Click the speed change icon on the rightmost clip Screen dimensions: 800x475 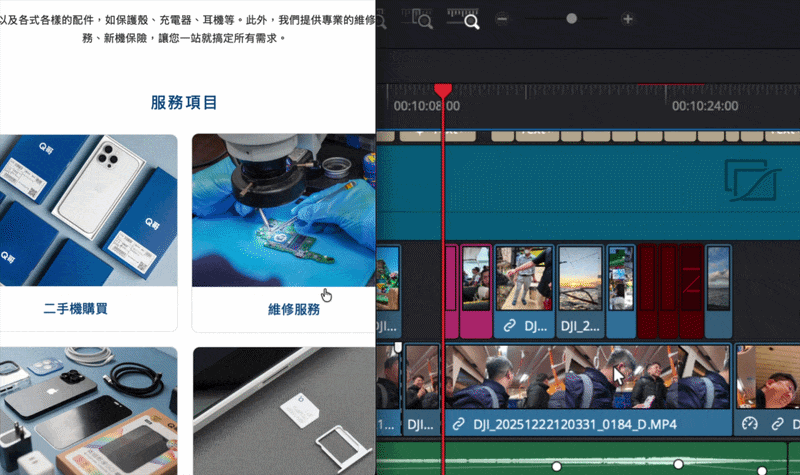[x=749, y=423]
